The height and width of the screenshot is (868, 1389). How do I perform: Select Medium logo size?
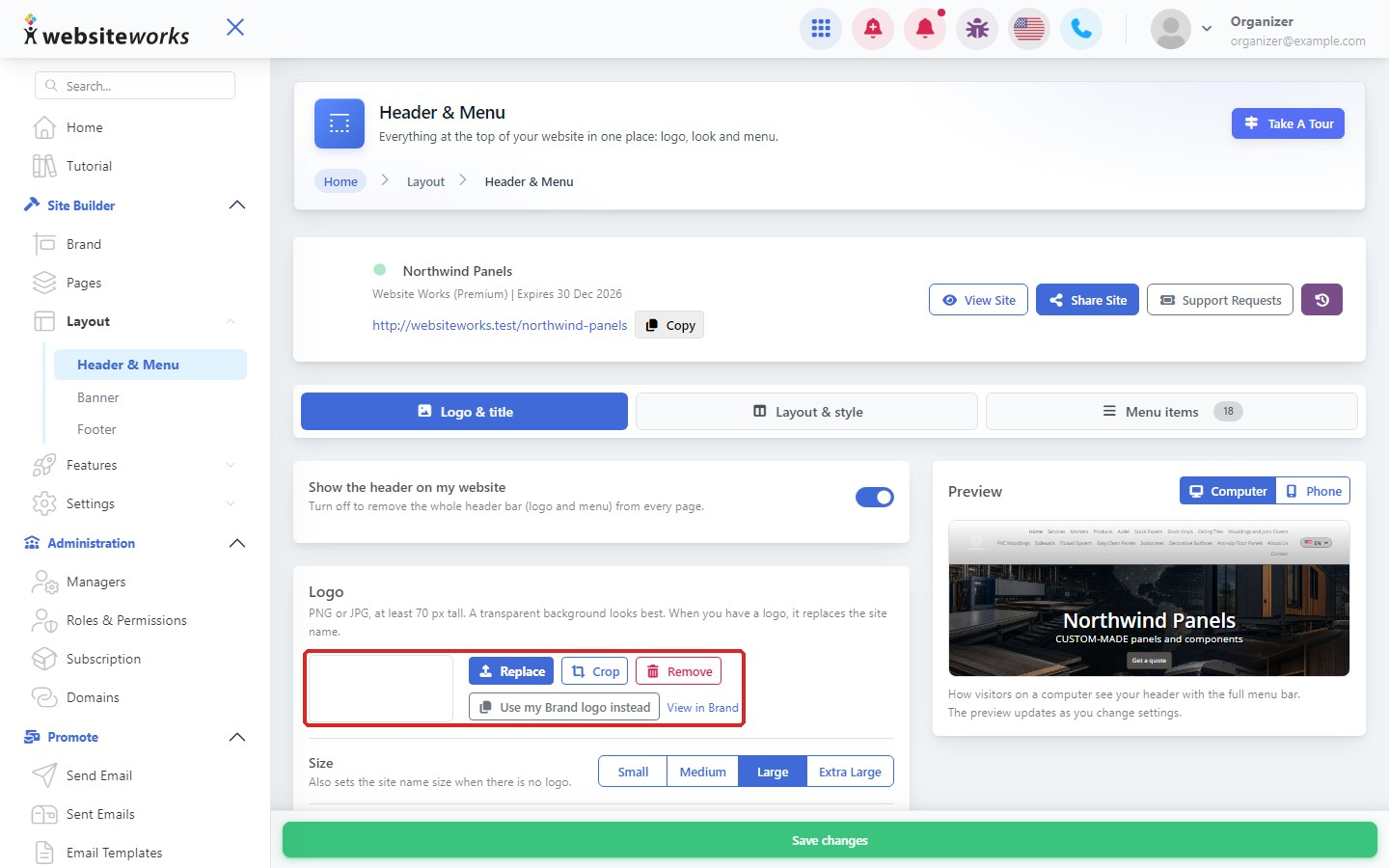click(x=702, y=772)
